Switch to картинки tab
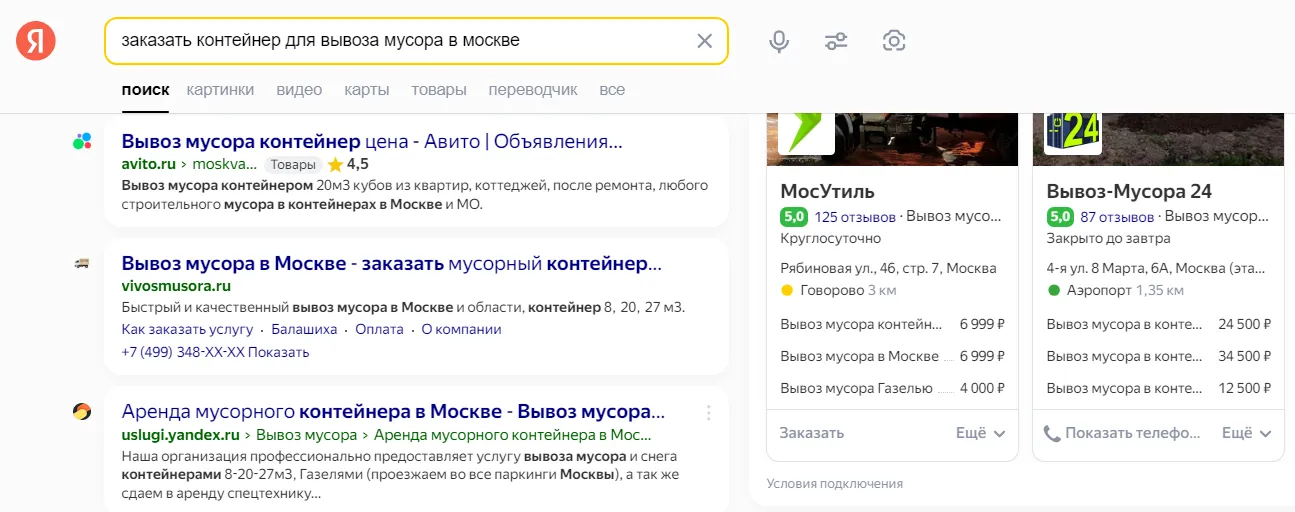The width and height of the screenshot is (1295, 512). pos(220,90)
